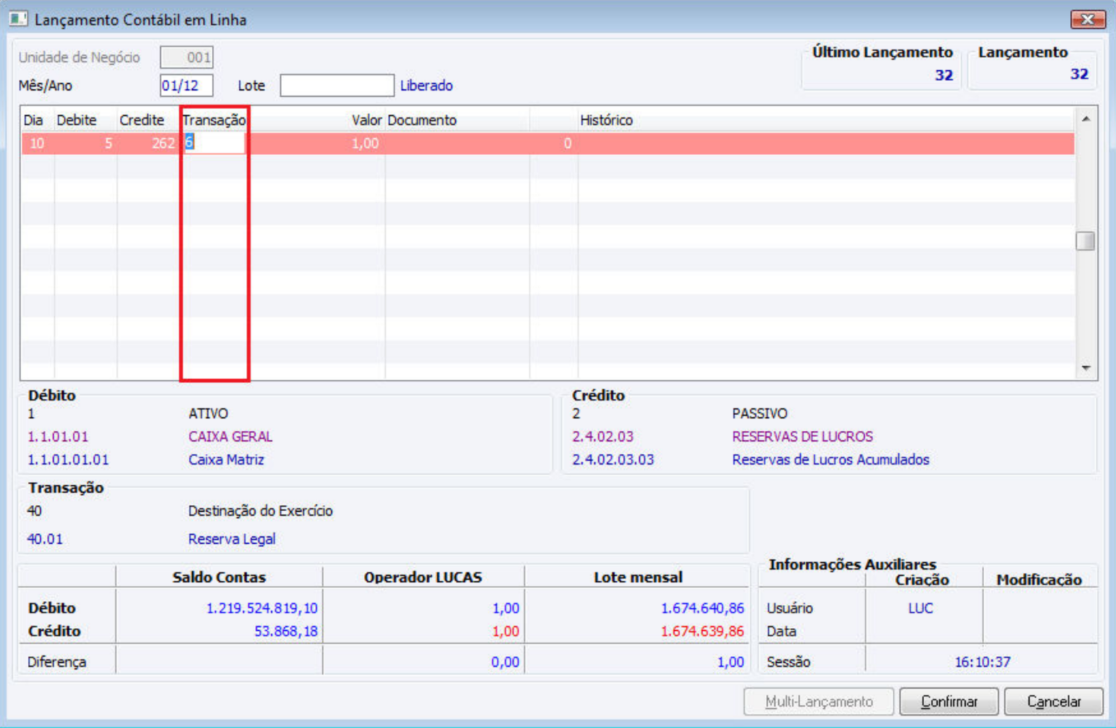The width and height of the screenshot is (1116, 728).
Task: Select the Debite column header
Action: [77, 120]
